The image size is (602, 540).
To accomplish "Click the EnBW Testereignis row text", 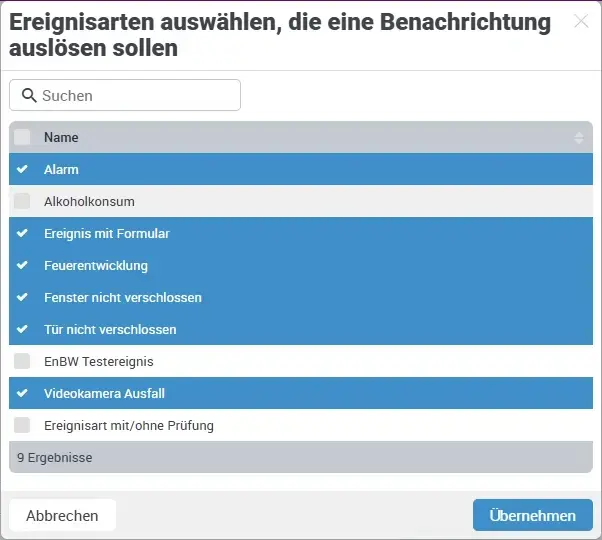I will (x=99, y=362).
